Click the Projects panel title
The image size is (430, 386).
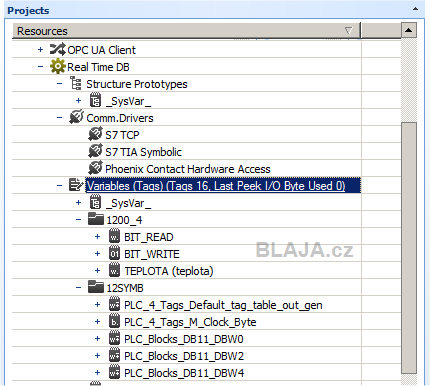pos(28,10)
